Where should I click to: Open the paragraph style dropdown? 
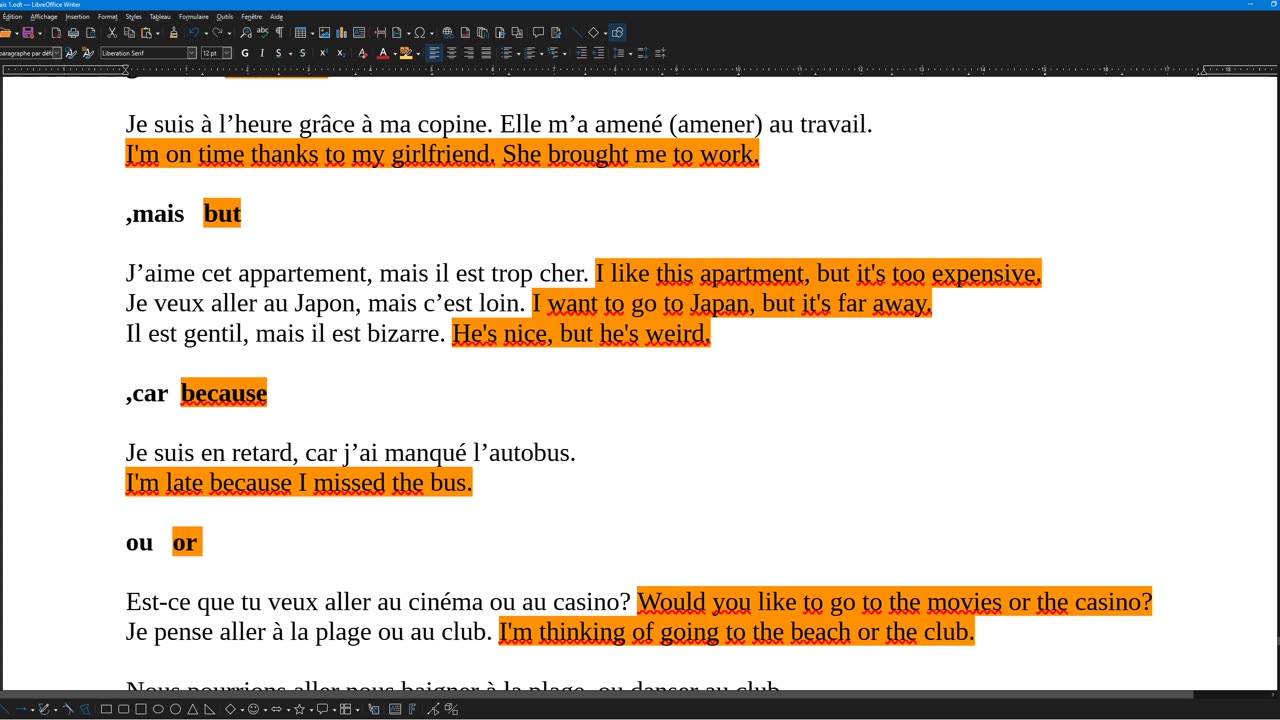(x=57, y=53)
